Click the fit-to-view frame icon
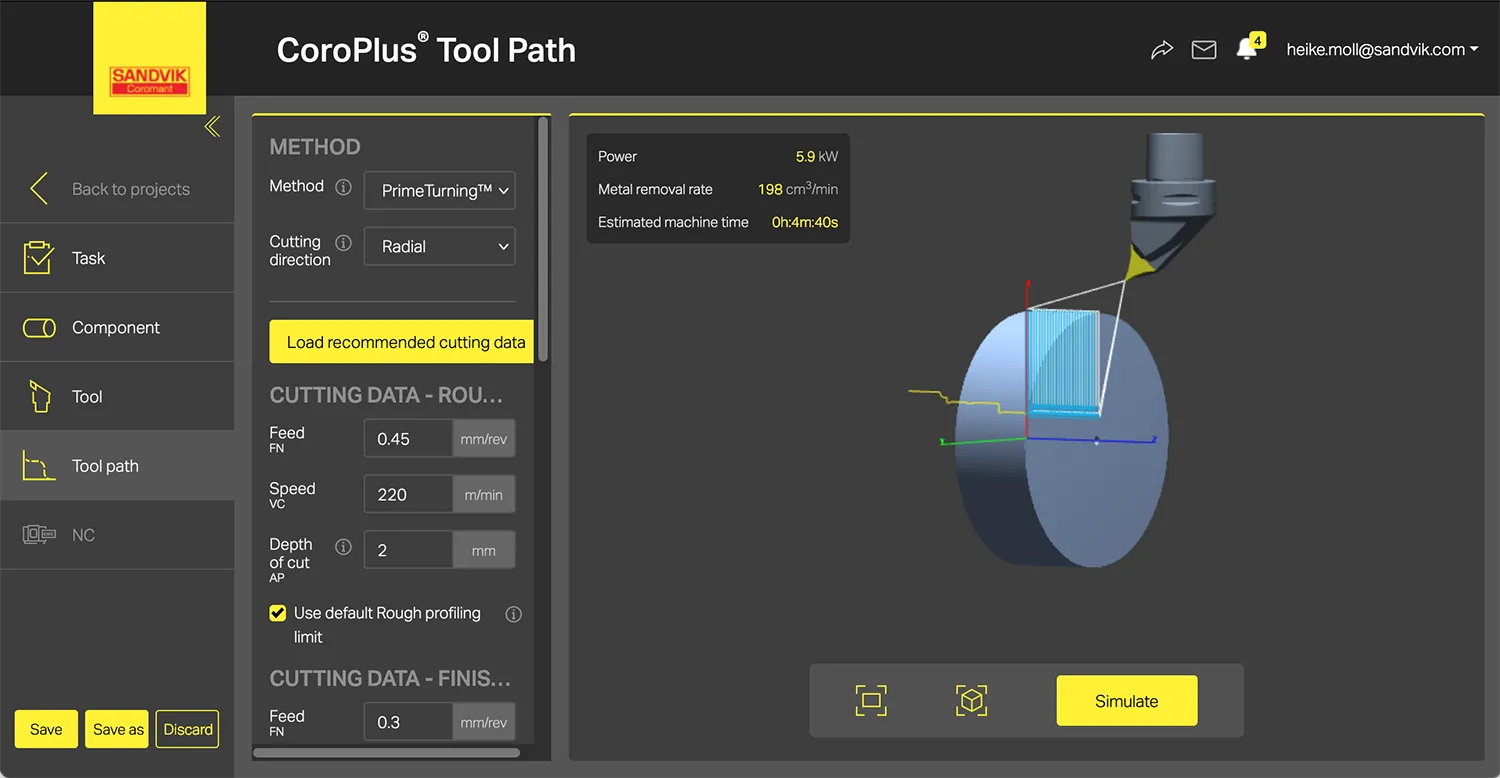1500x778 pixels. pos(871,701)
